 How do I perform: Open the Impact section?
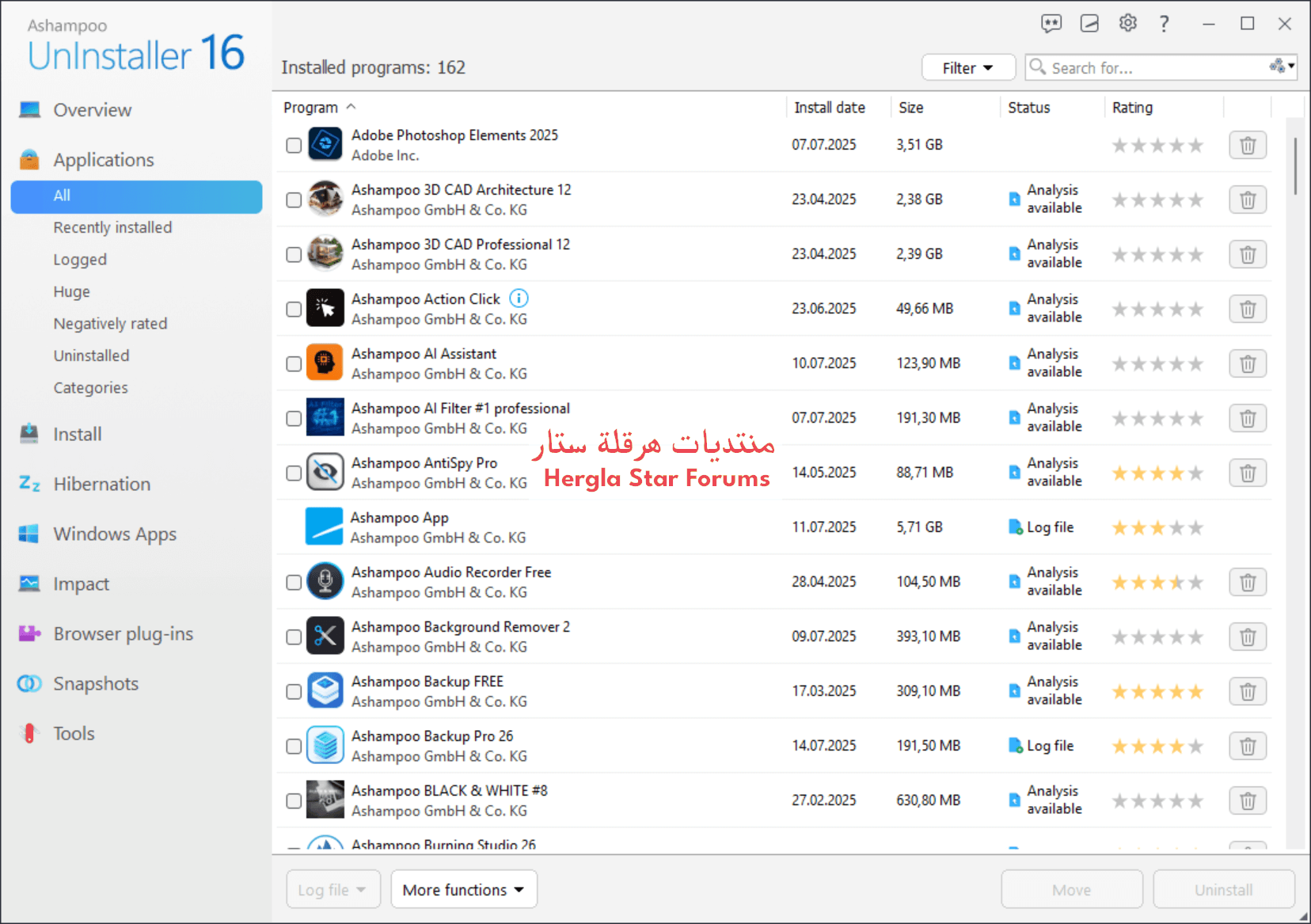click(x=81, y=584)
